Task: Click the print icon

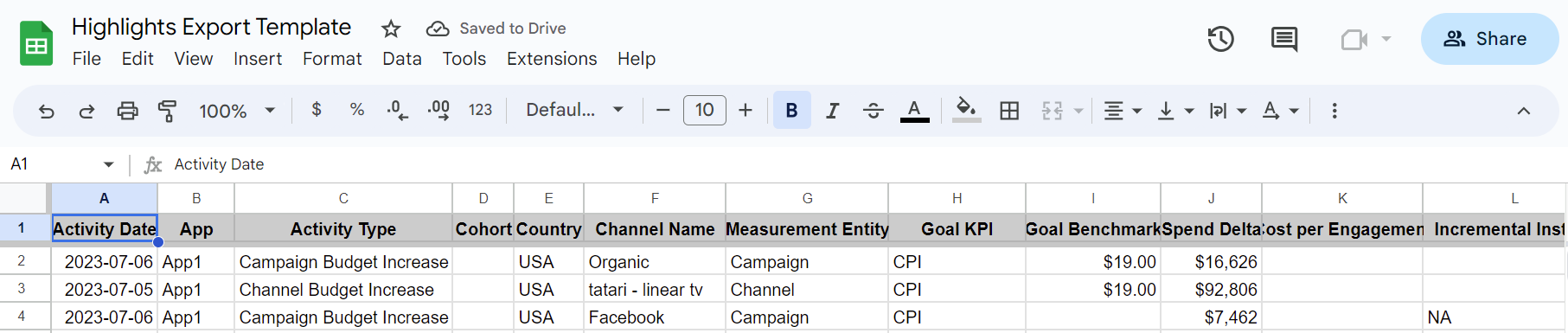Action: coord(127,111)
